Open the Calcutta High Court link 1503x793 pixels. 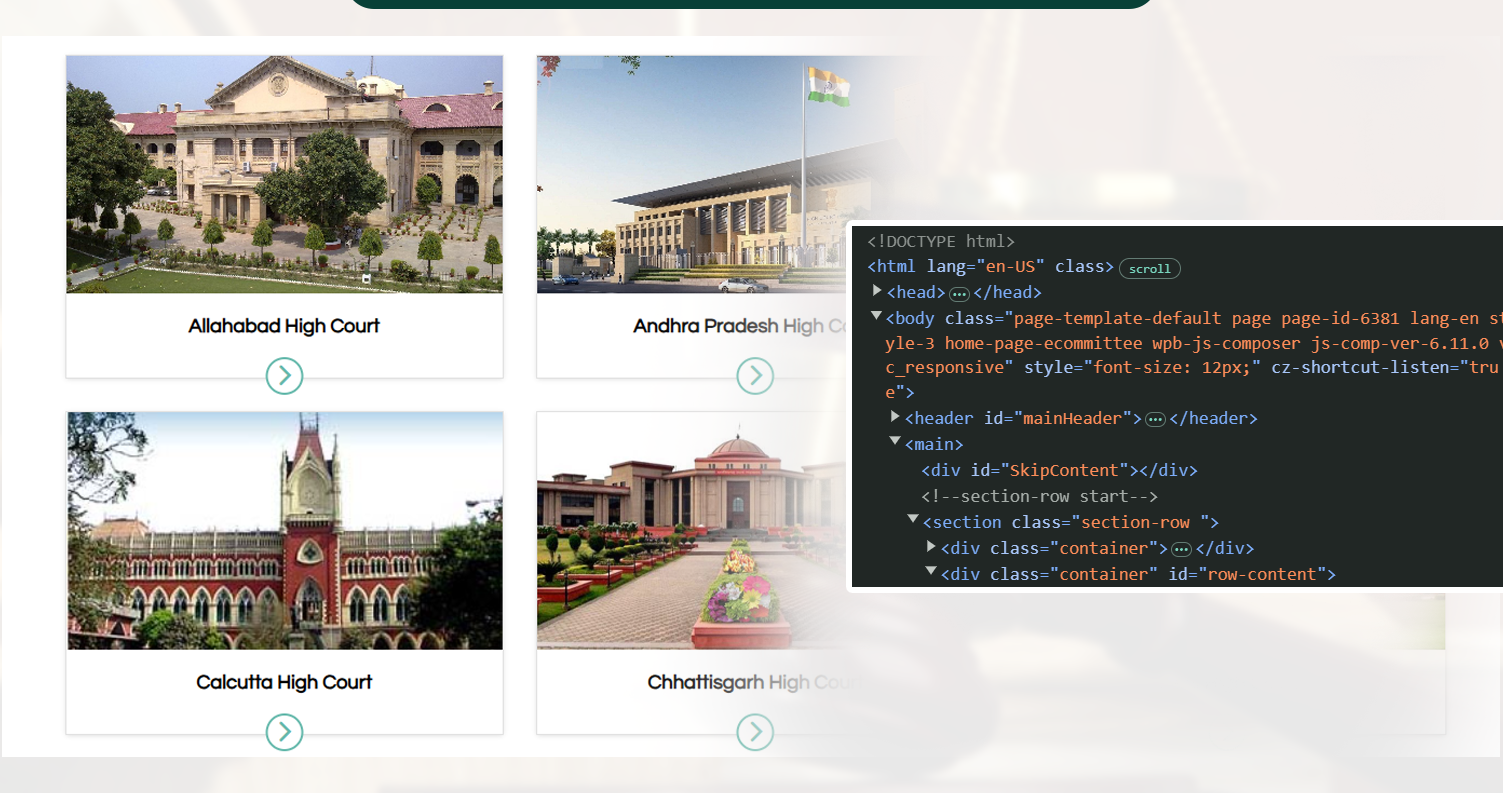coord(284,682)
